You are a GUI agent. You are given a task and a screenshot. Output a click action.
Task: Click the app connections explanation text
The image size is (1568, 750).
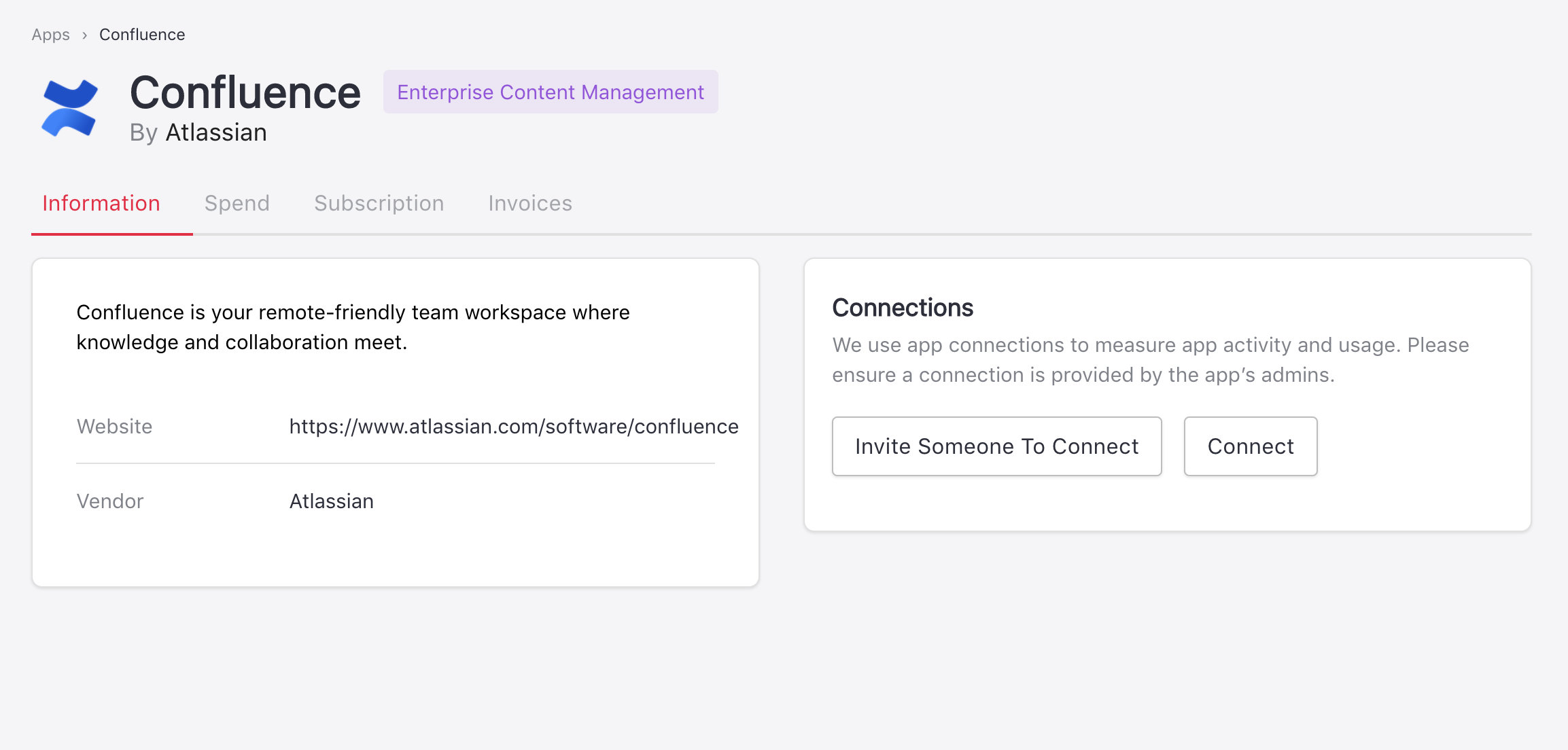(x=1150, y=359)
